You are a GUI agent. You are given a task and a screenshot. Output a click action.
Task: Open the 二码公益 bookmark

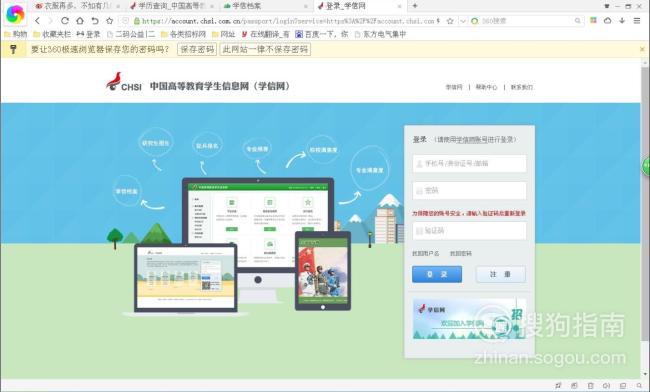131,34
